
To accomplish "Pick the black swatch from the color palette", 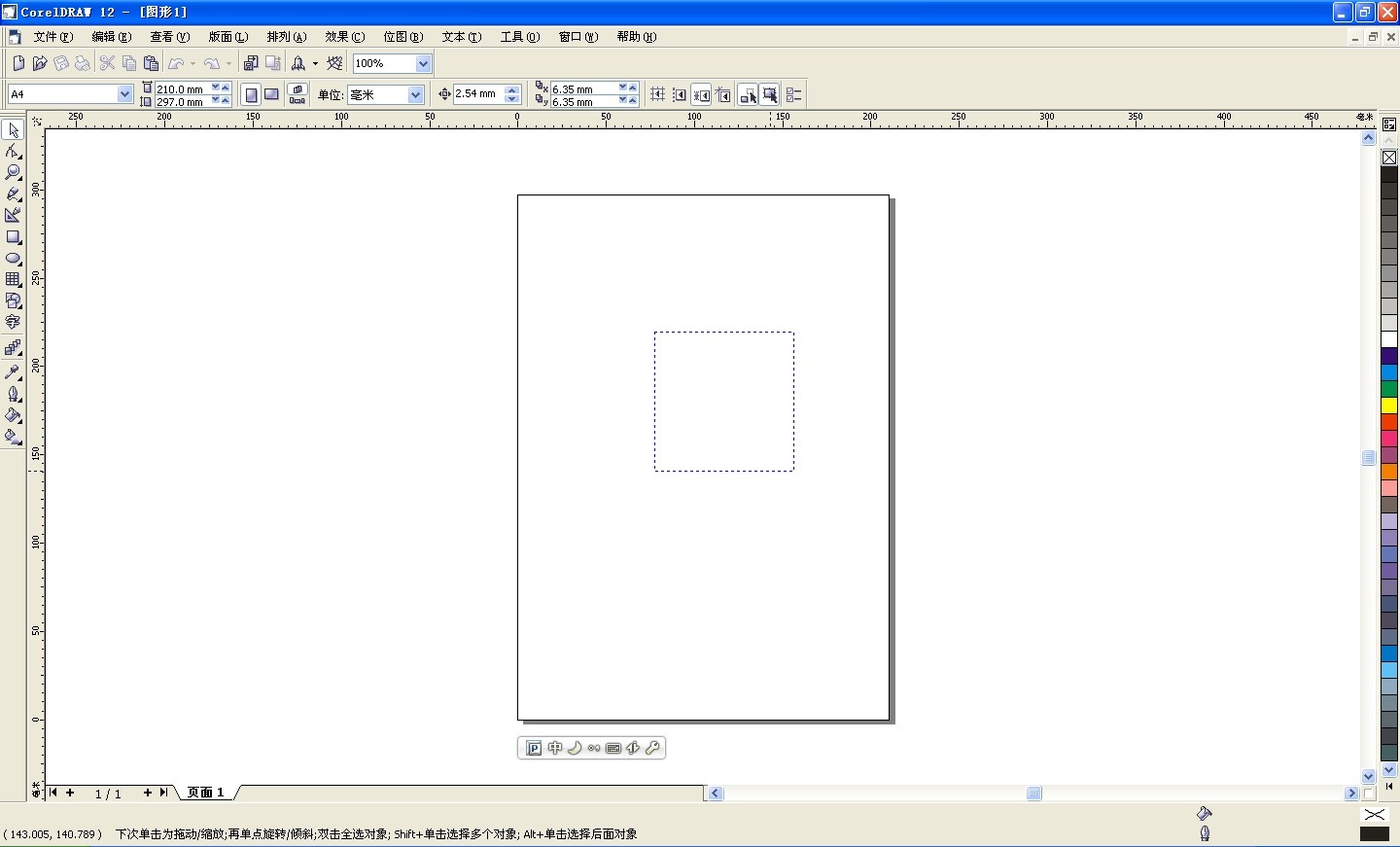I will [1390, 175].
